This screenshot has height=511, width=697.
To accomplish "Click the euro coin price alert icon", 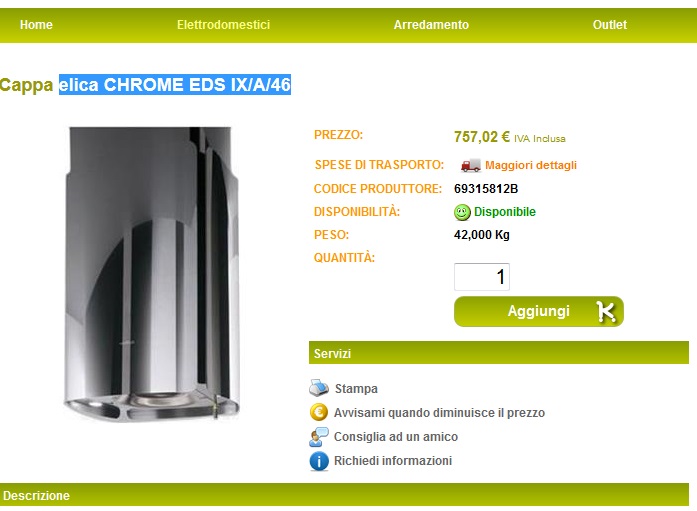I will tap(319, 412).
